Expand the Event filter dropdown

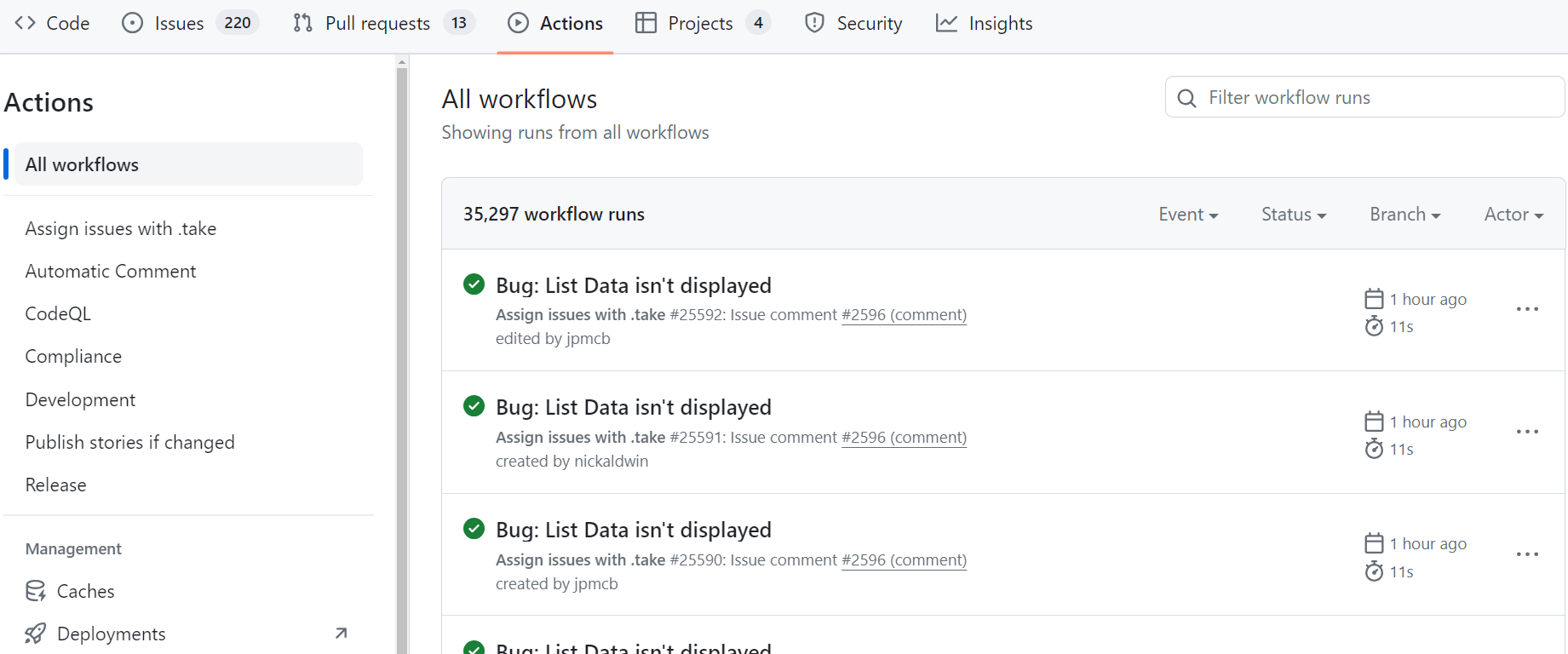click(x=1188, y=215)
